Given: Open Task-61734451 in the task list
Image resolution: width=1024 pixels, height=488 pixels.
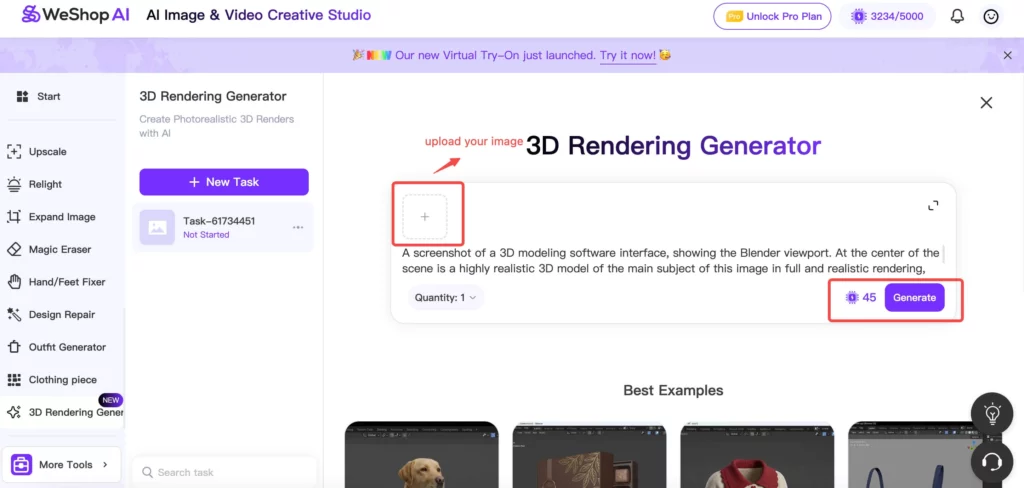Looking at the screenshot, I should 223,227.
